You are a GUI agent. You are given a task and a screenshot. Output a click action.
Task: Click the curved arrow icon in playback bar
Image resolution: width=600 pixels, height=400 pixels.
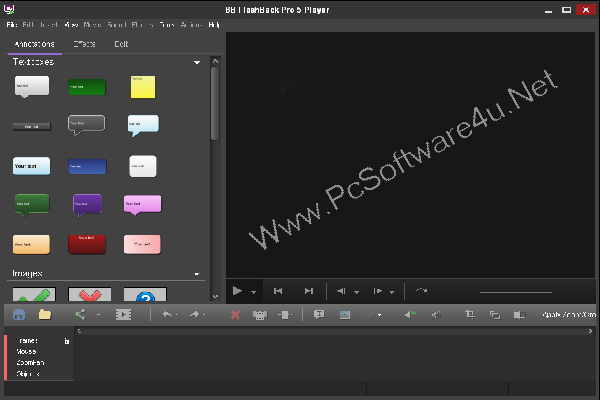(x=421, y=291)
